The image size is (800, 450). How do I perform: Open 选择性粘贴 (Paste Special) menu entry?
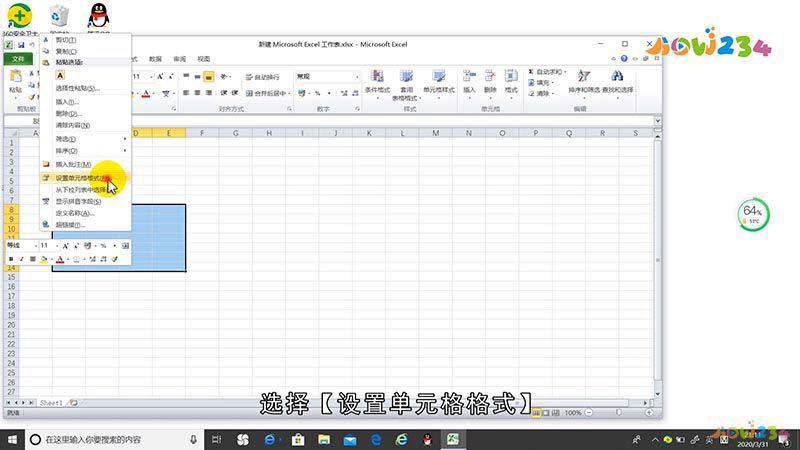coord(77,88)
